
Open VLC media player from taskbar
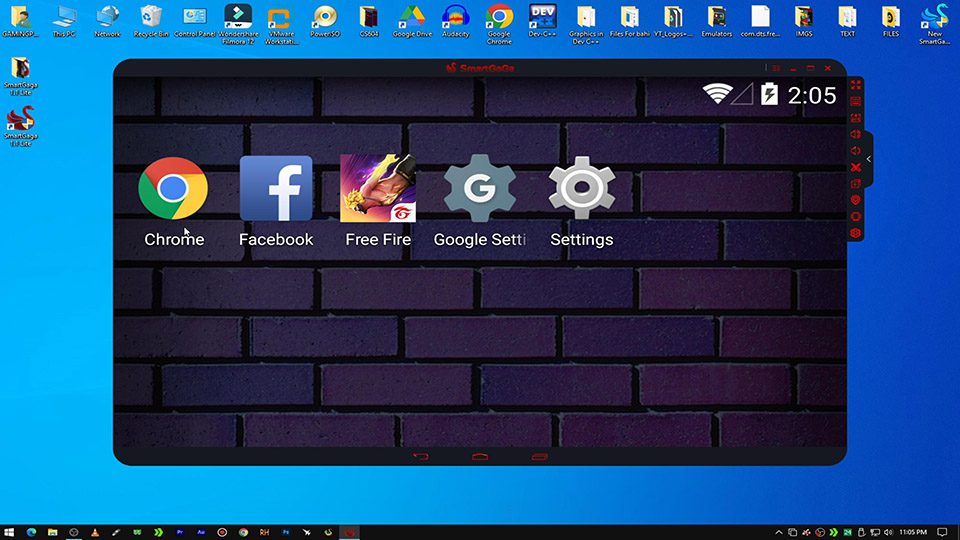pyautogui.click(x=95, y=532)
